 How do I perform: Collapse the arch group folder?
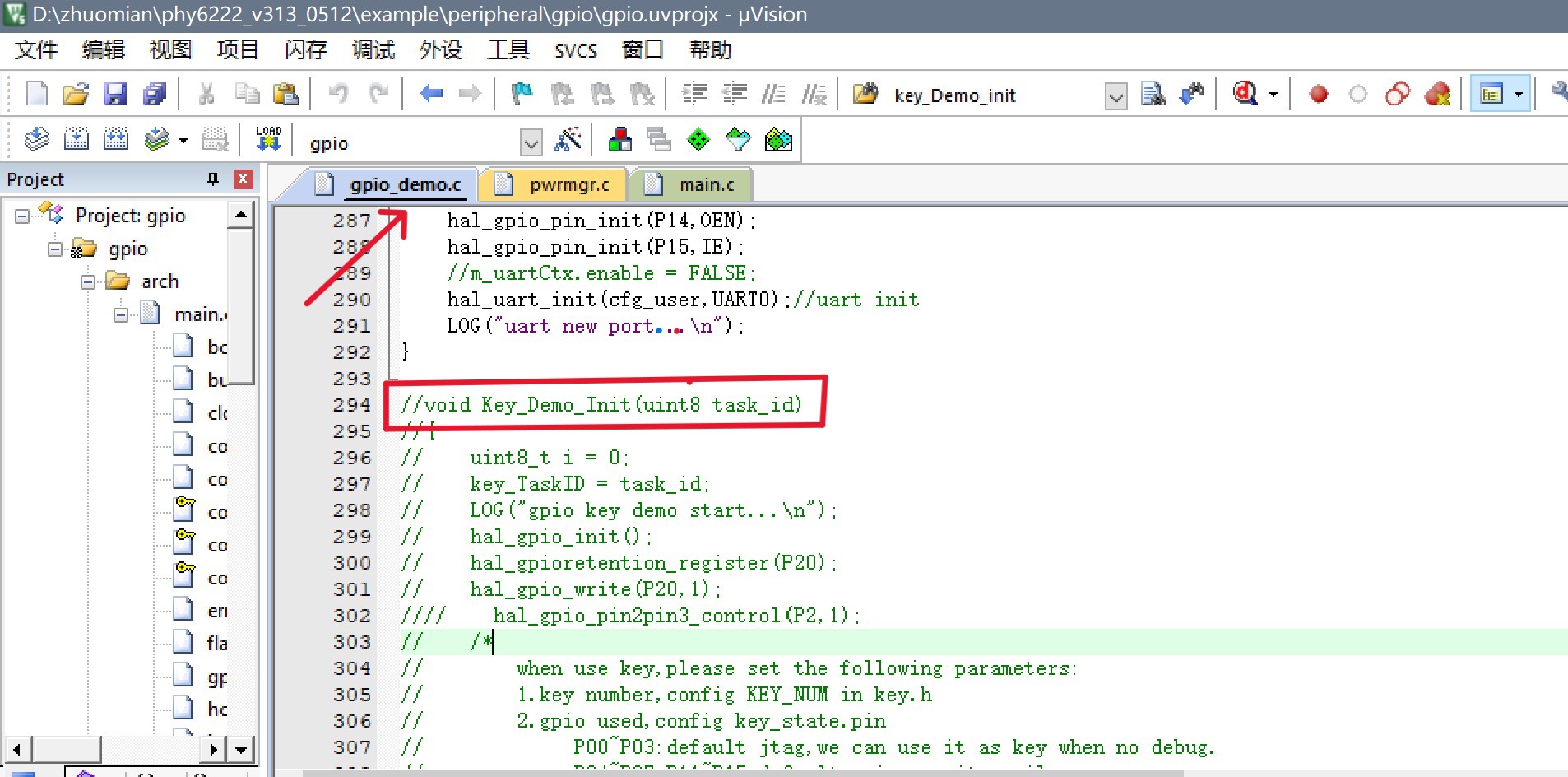tap(88, 282)
